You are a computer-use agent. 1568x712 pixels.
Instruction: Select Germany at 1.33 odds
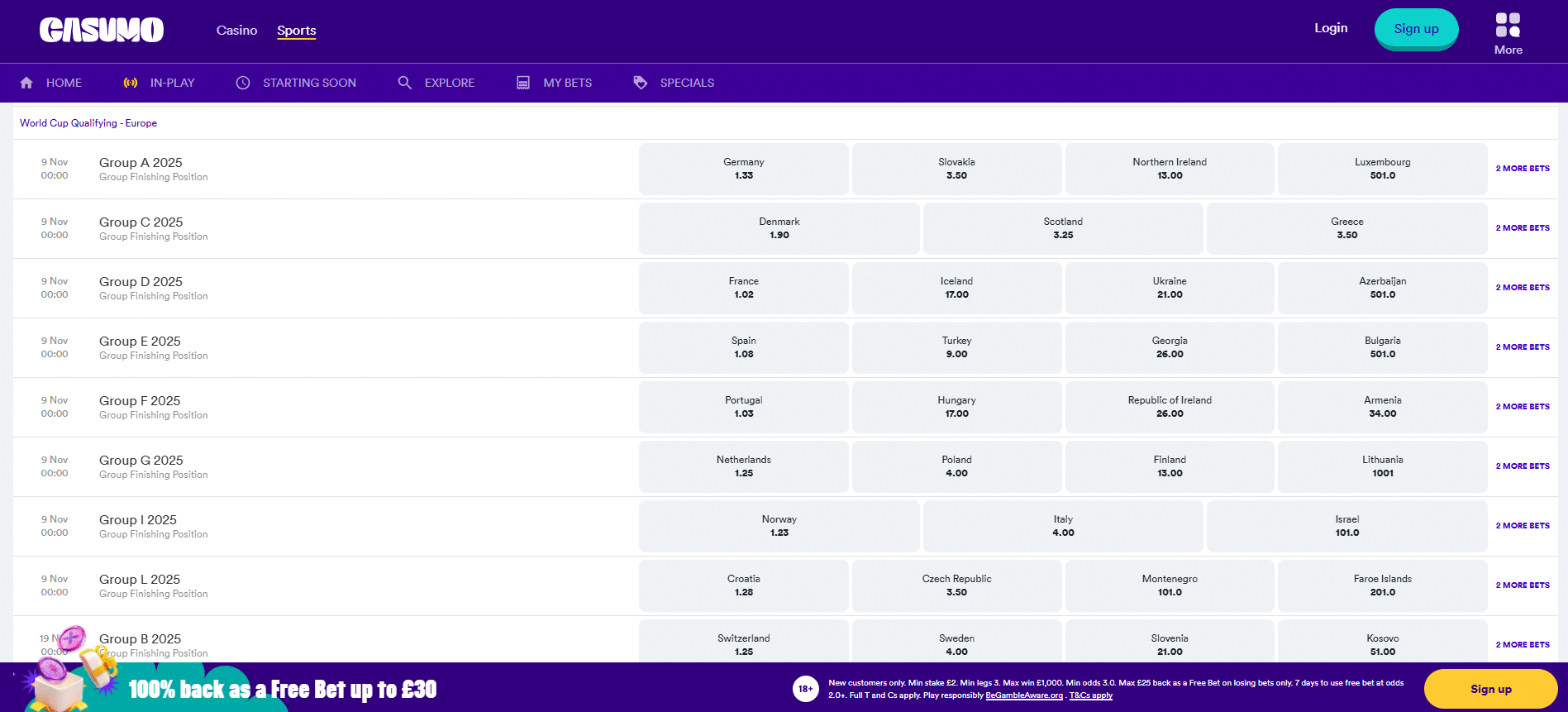pyautogui.click(x=744, y=169)
